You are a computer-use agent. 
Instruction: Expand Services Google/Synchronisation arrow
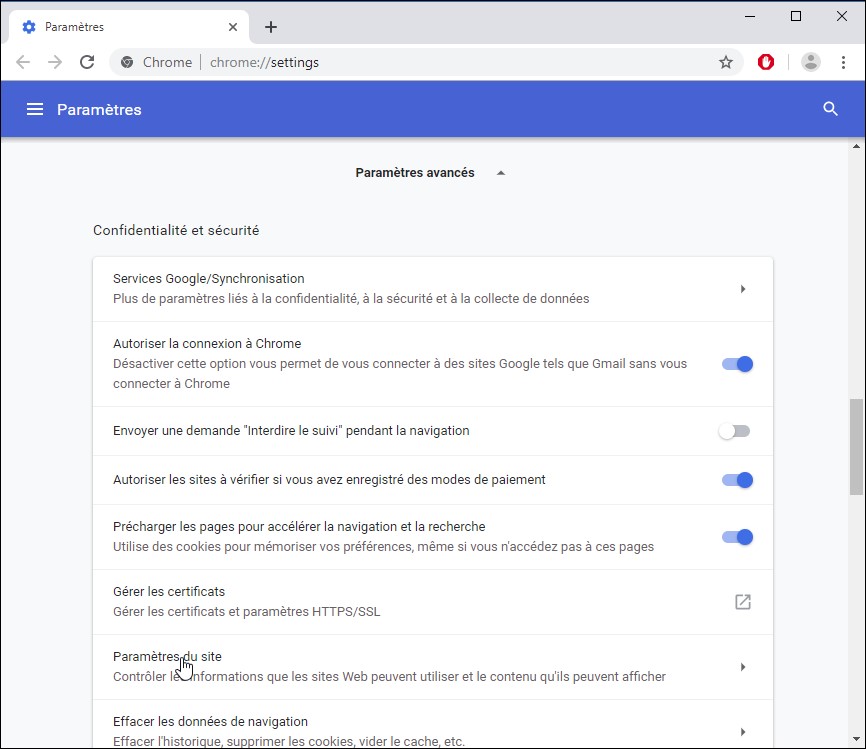742,289
